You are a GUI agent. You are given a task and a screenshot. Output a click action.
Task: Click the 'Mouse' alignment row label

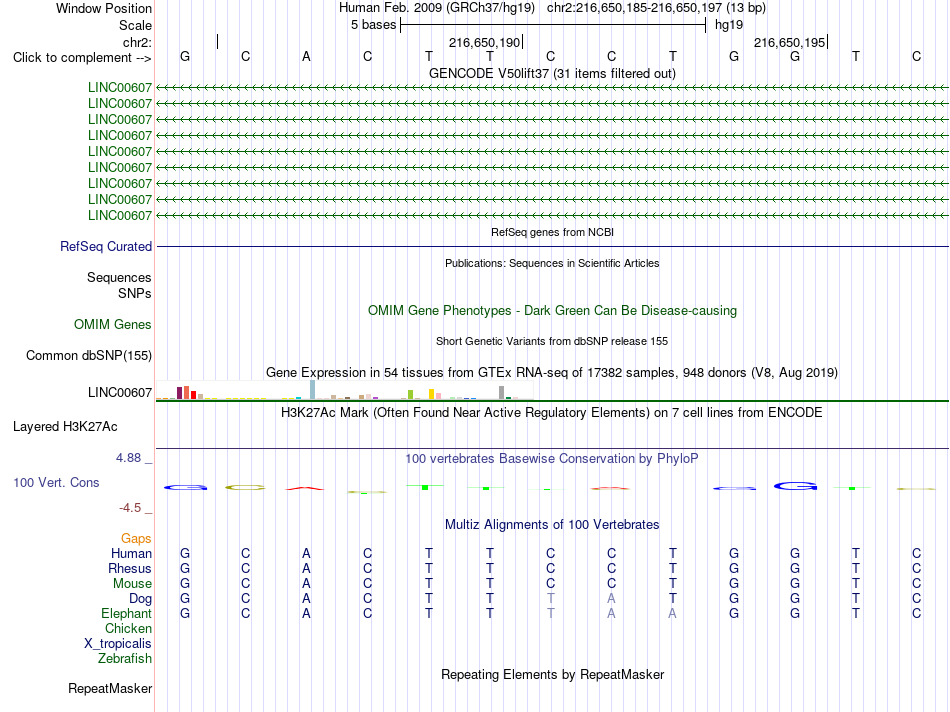point(133,584)
